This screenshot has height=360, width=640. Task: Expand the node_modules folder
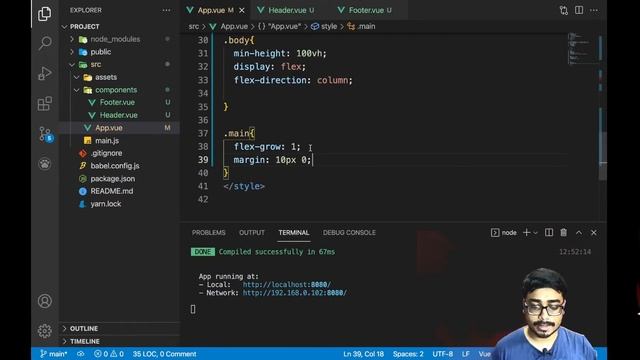pos(115,39)
